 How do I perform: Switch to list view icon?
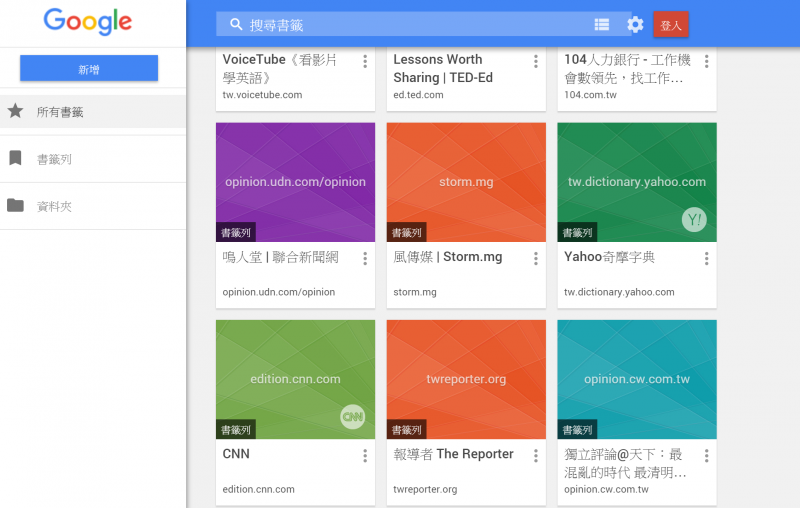[x=602, y=24]
